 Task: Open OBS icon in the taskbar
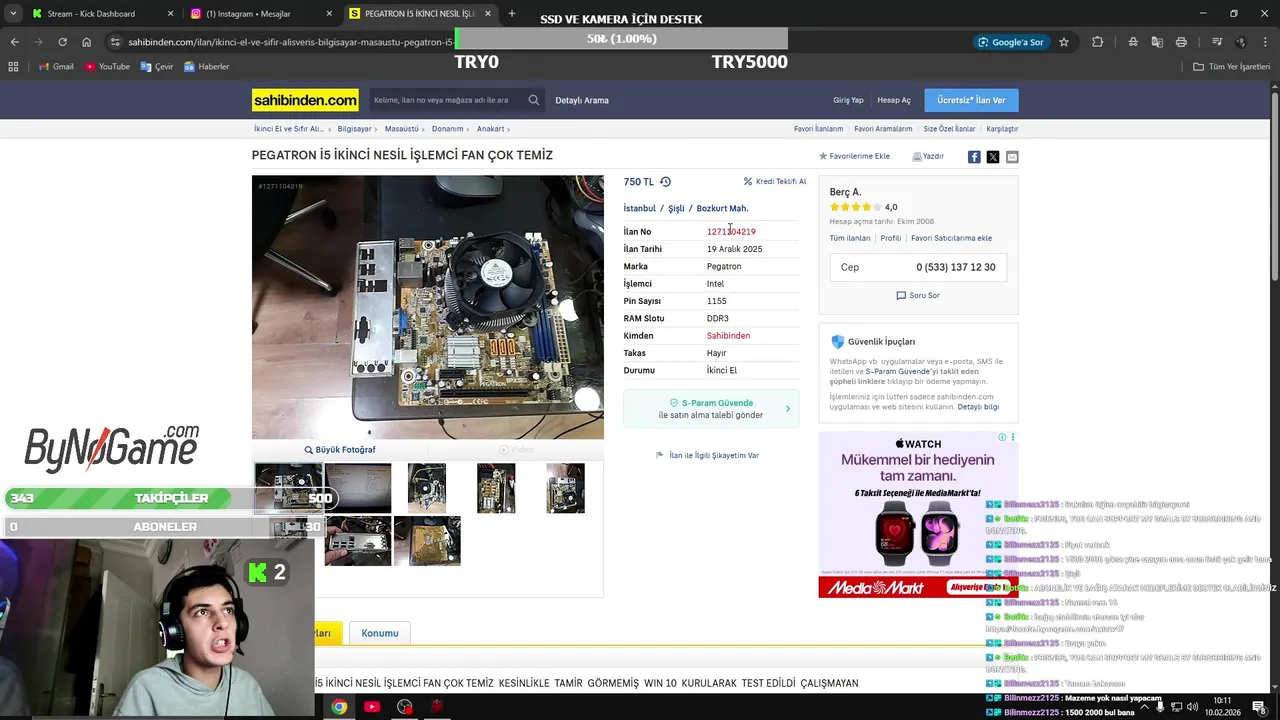405,707
